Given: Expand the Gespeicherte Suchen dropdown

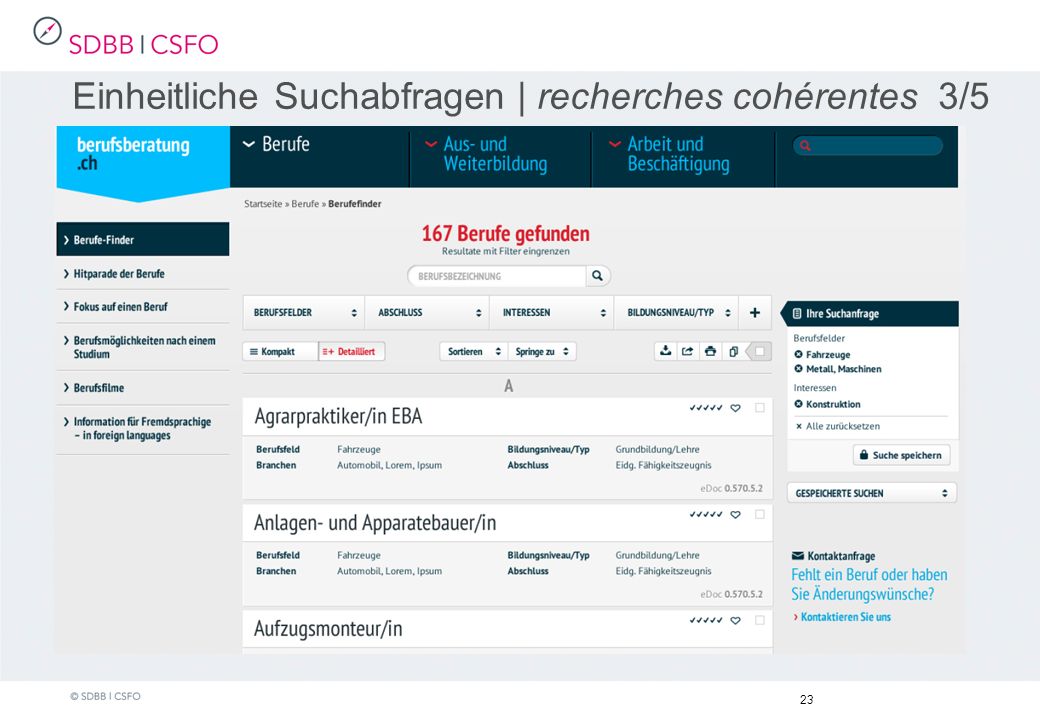Looking at the screenshot, I should [872, 493].
